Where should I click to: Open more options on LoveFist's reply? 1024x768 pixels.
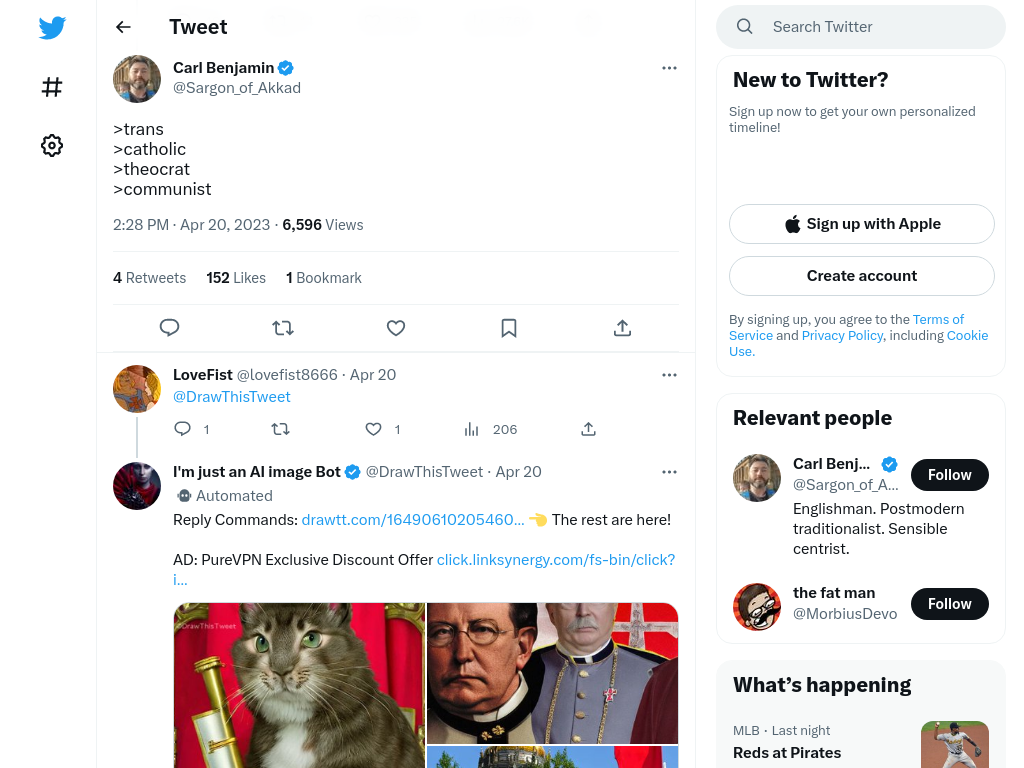click(669, 375)
